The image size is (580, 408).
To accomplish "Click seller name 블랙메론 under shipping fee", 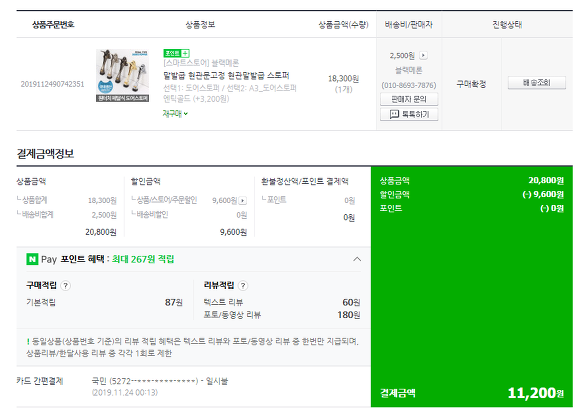I will pyautogui.click(x=409, y=70).
